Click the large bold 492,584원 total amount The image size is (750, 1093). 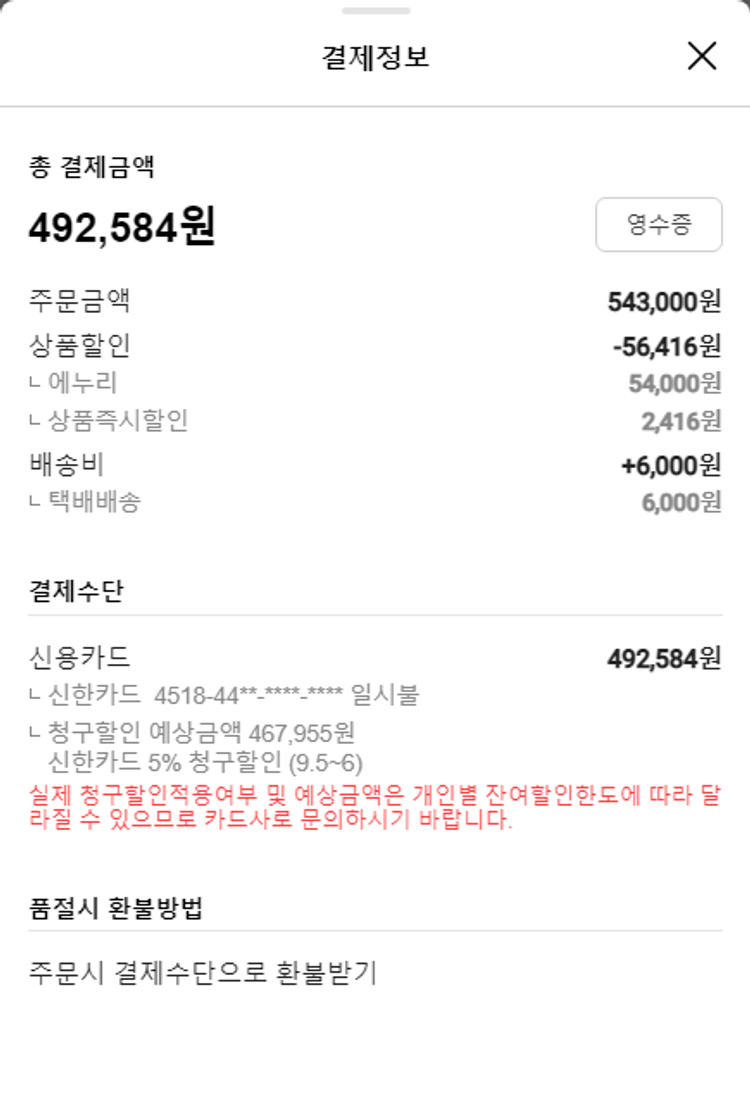coord(121,227)
